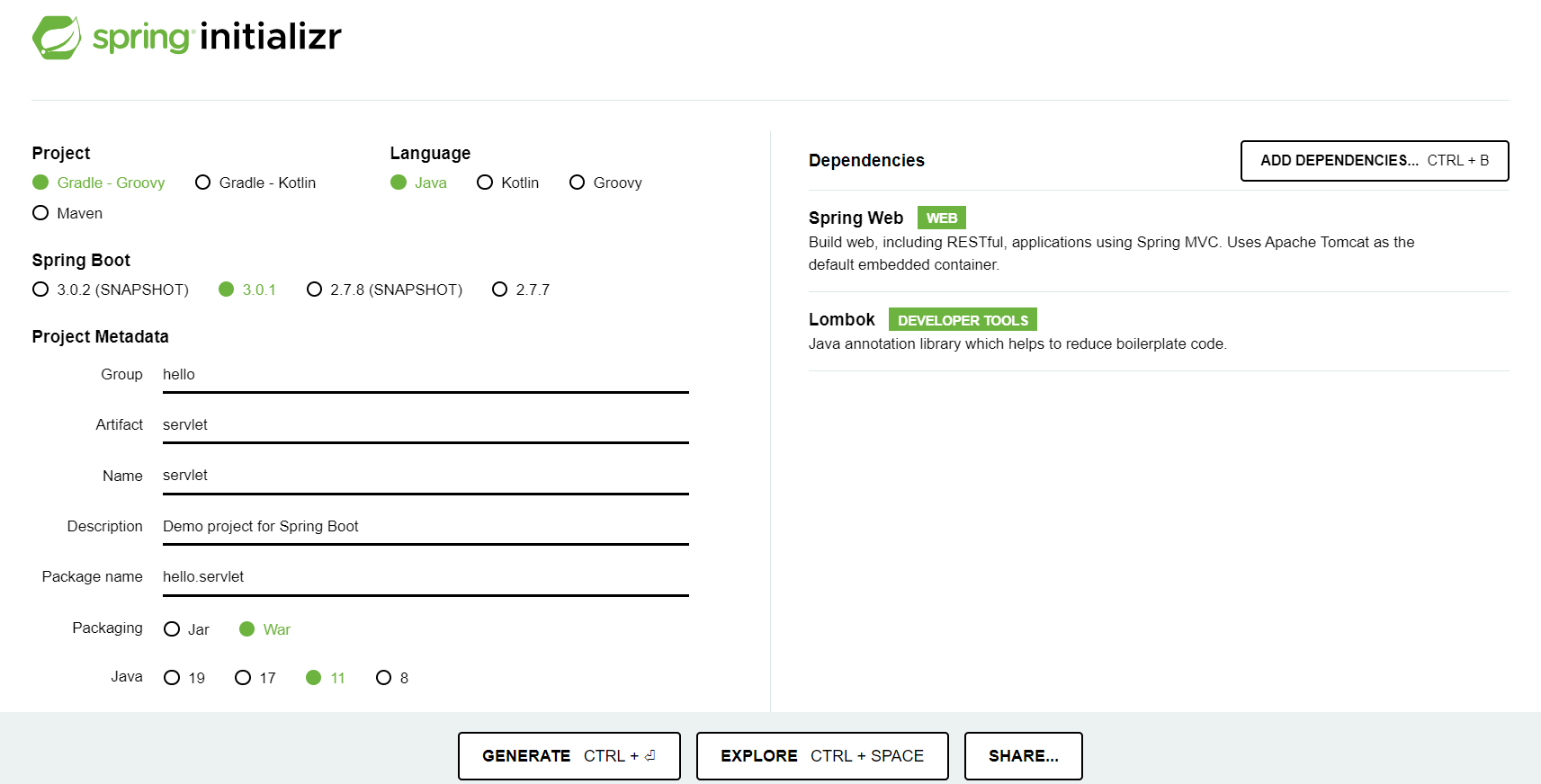Click the Spring Boot heading
1541x784 pixels.
tap(81, 260)
